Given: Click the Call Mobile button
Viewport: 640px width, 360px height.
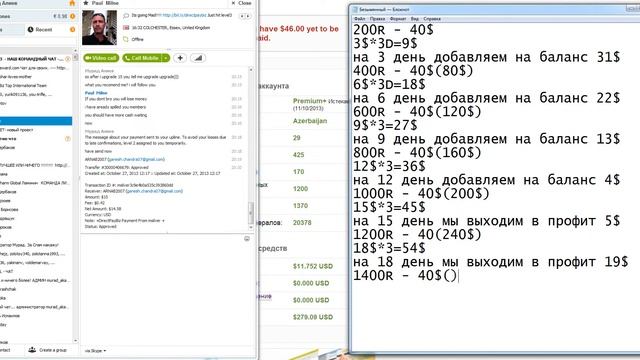Looking at the screenshot, I should click(142, 58).
